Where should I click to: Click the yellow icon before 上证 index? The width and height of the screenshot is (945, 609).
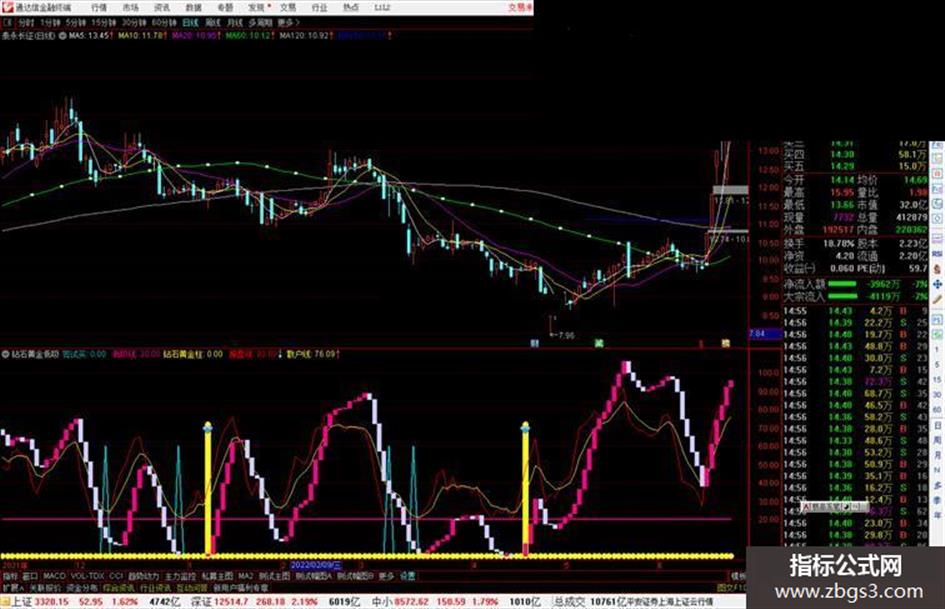[x=5, y=602]
